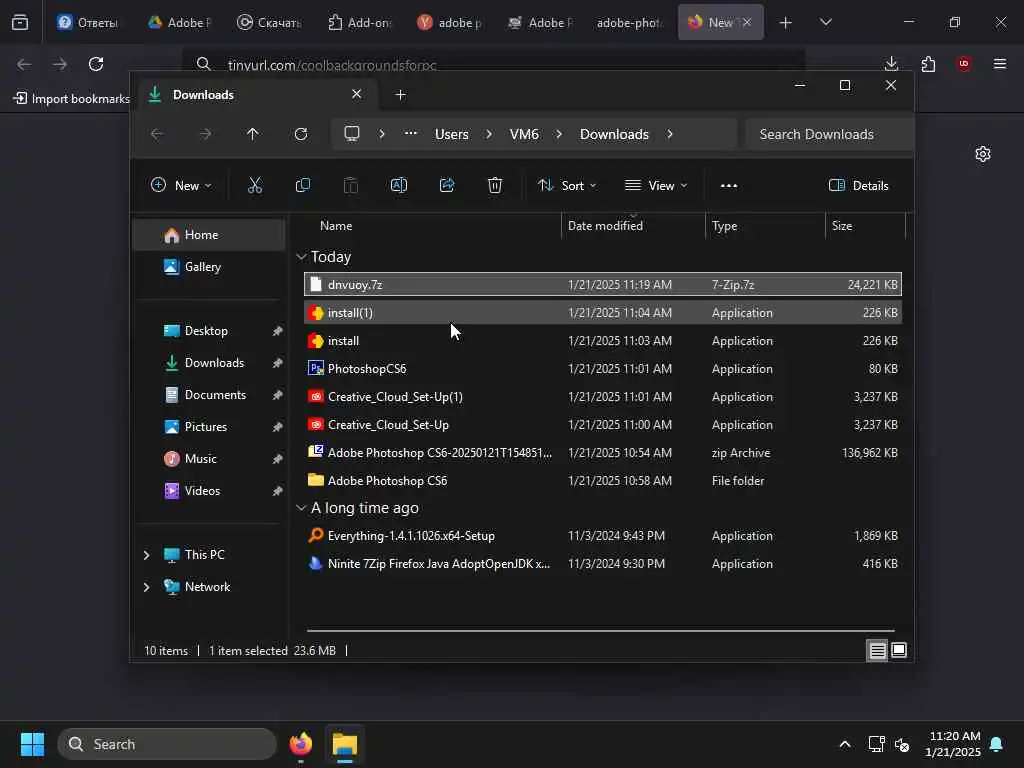Select the PhotoshopCS6 application file
This screenshot has width=1024, height=768.
[x=603, y=369]
